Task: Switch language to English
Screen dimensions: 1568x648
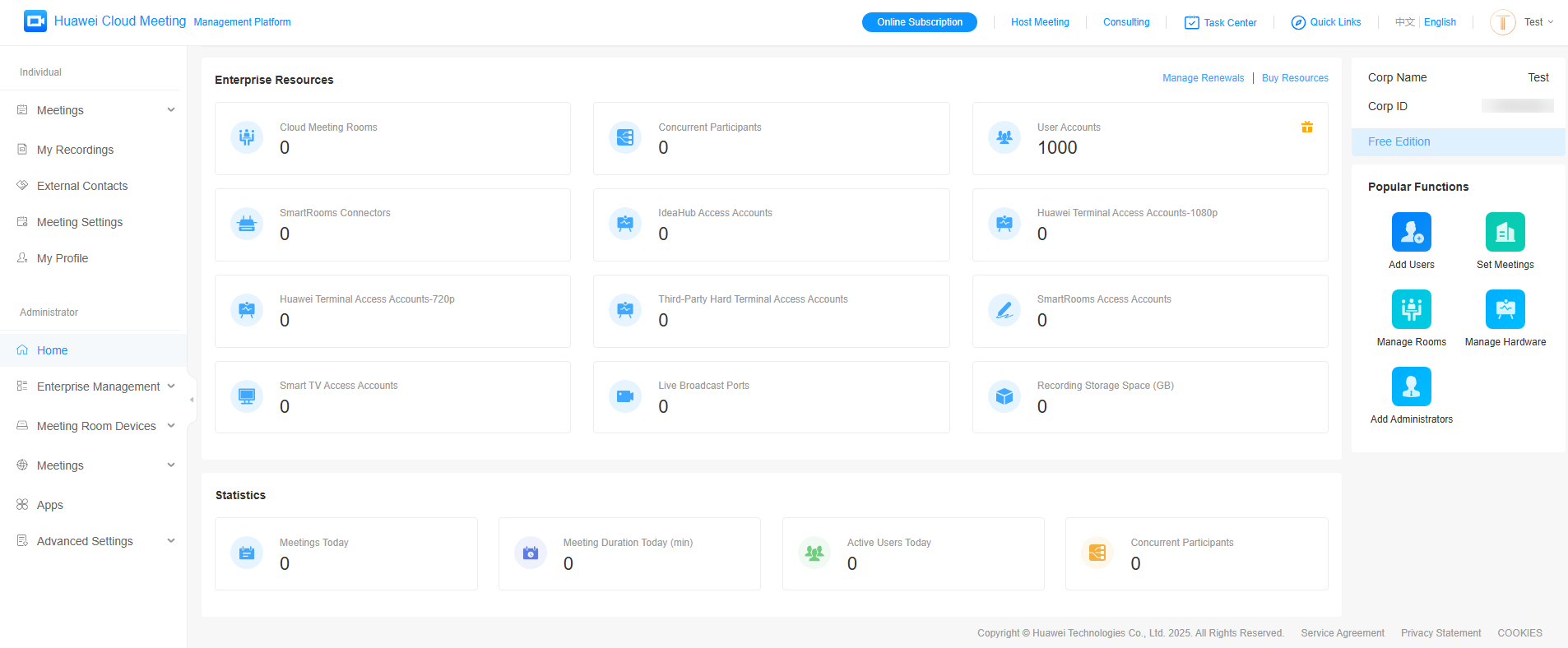Action: pyautogui.click(x=1440, y=22)
